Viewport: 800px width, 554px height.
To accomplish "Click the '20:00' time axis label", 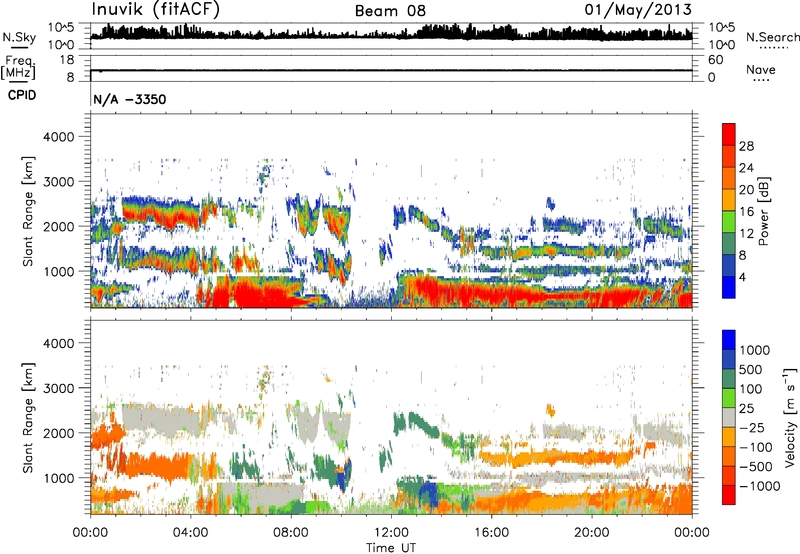I will click(x=591, y=533).
